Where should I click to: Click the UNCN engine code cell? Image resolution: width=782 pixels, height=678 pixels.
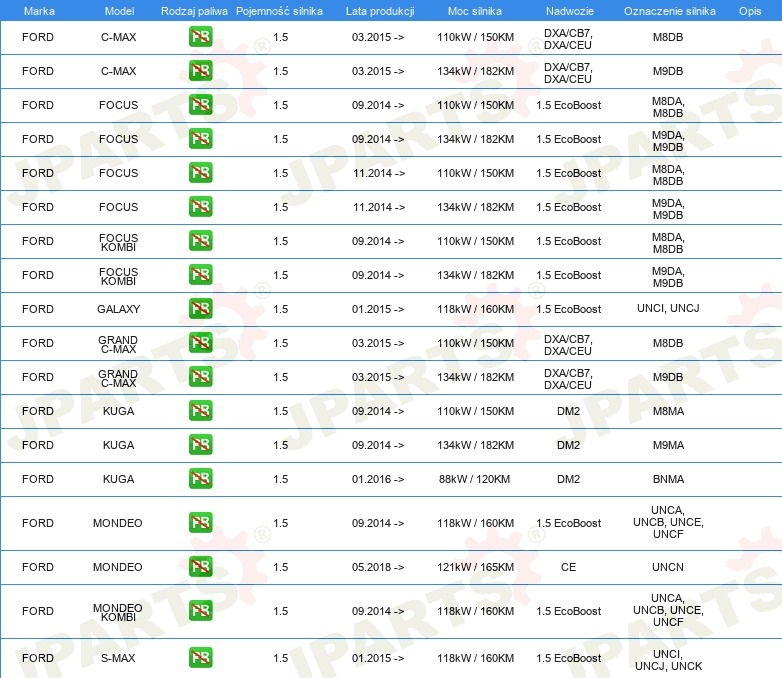coord(668,567)
